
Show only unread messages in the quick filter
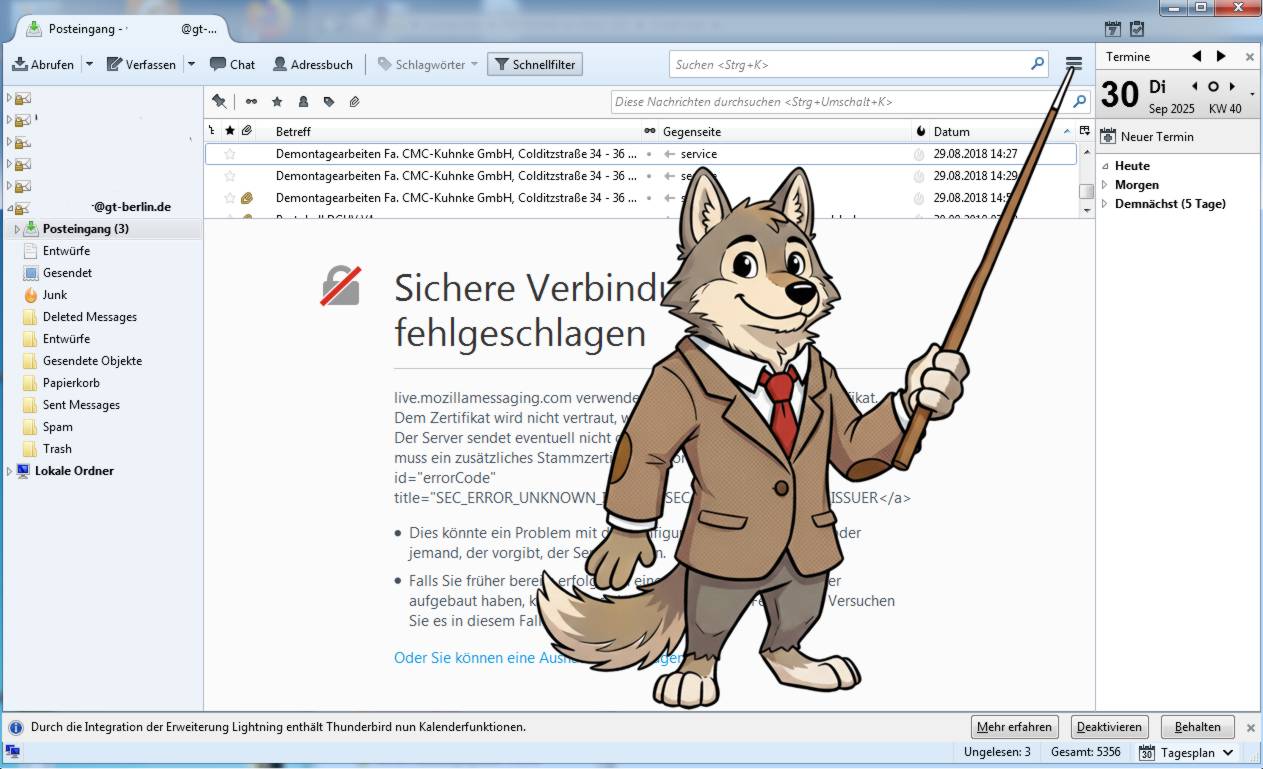(251, 102)
